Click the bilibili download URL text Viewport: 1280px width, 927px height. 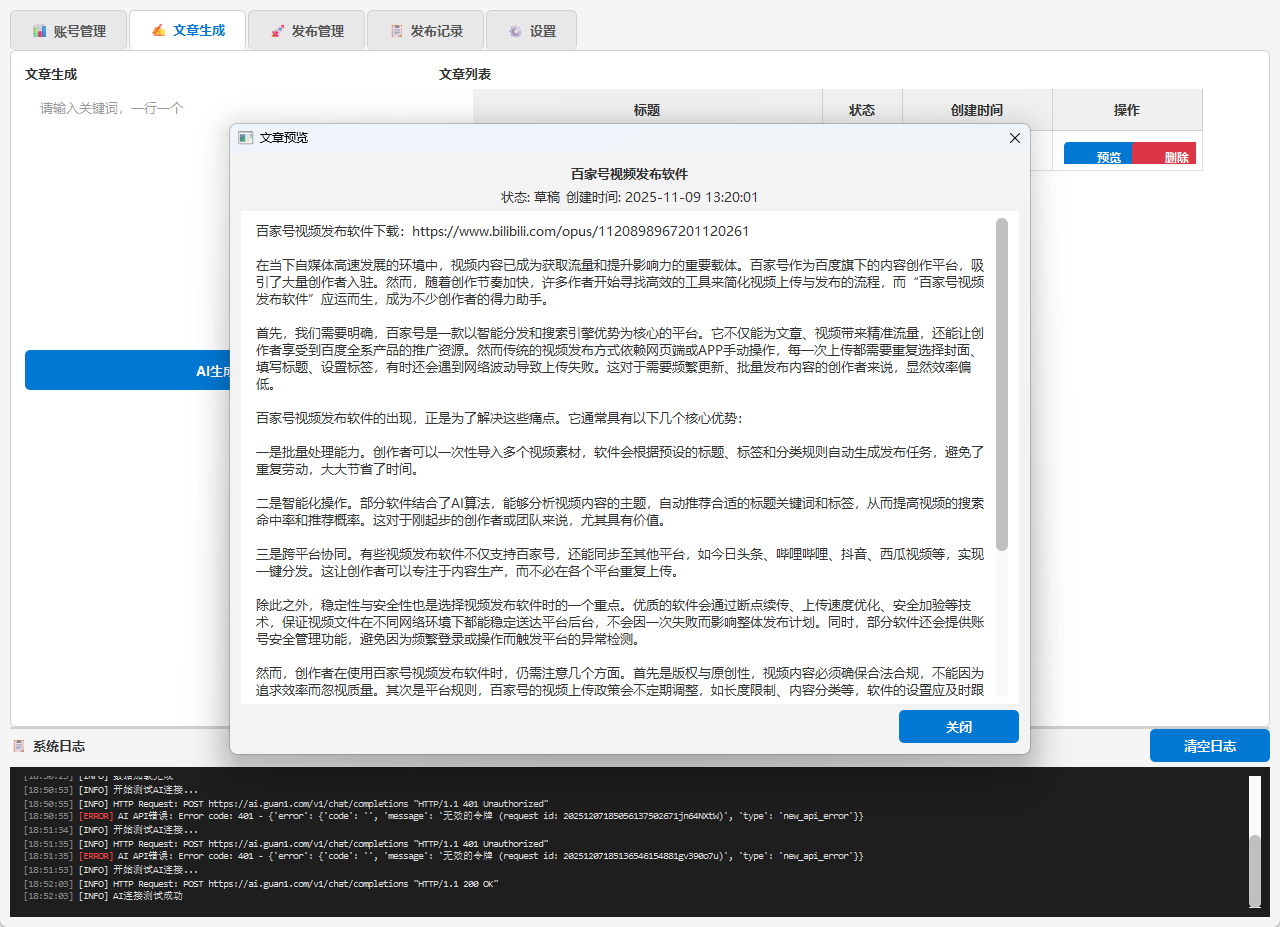[x=580, y=231]
